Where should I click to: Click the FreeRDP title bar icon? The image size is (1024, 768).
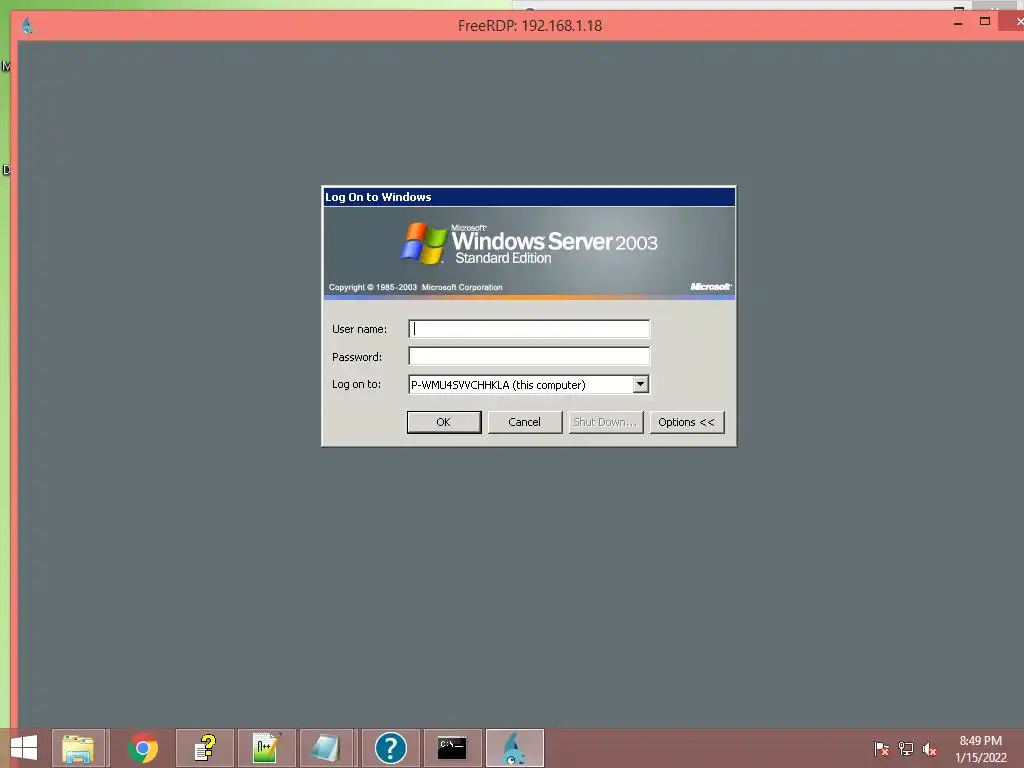coord(27,26)
